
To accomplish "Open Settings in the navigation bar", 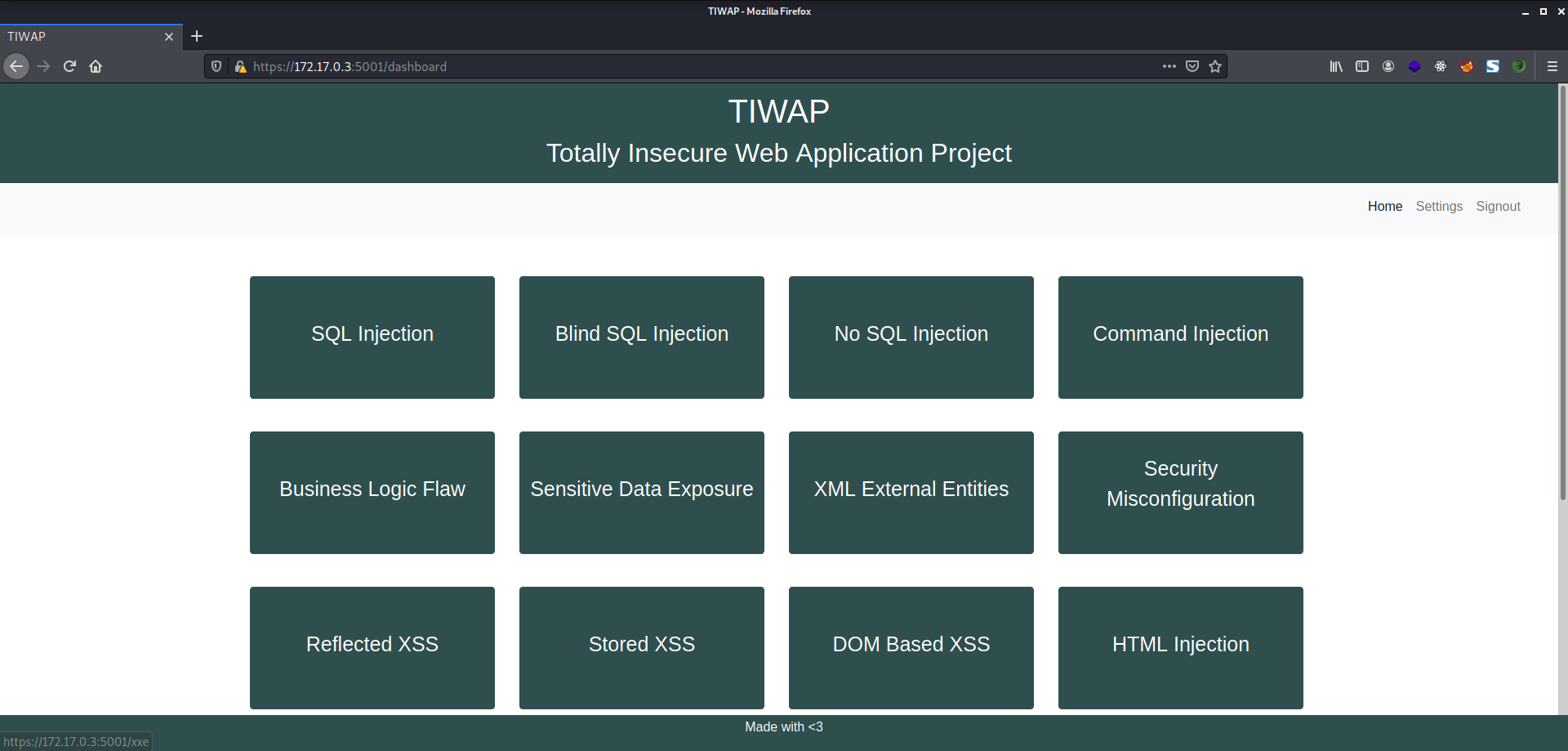I will point(1439,207).
